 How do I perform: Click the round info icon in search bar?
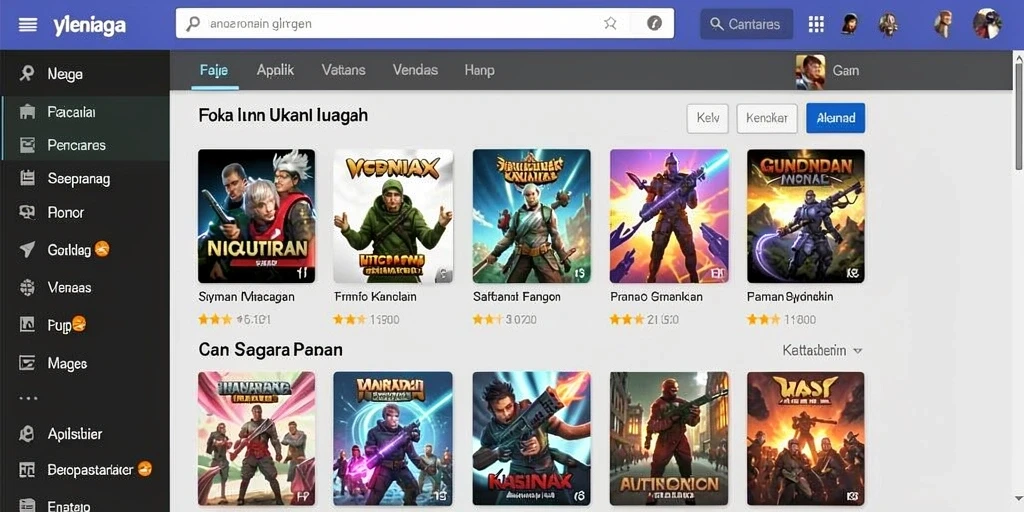654,24
